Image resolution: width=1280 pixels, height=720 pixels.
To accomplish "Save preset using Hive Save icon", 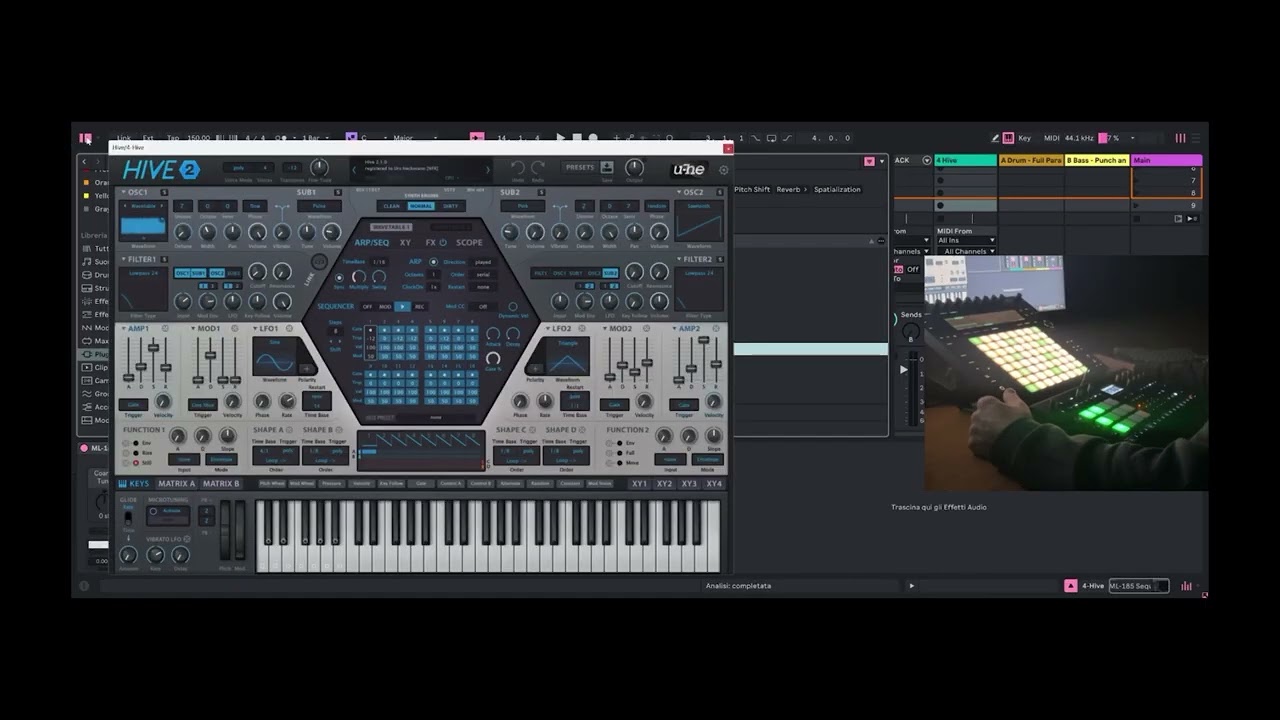I will click(x=607, y=167).
